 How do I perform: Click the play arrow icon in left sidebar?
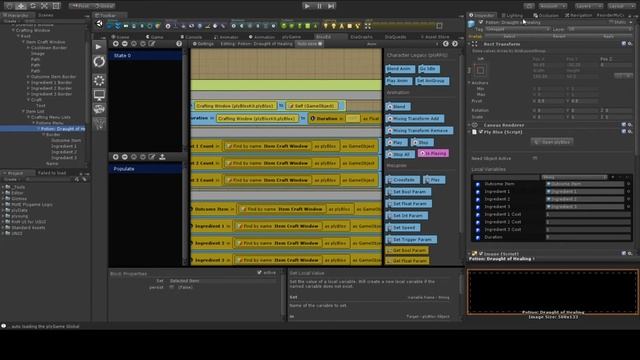pyautogui.click(x=99, y=47)
